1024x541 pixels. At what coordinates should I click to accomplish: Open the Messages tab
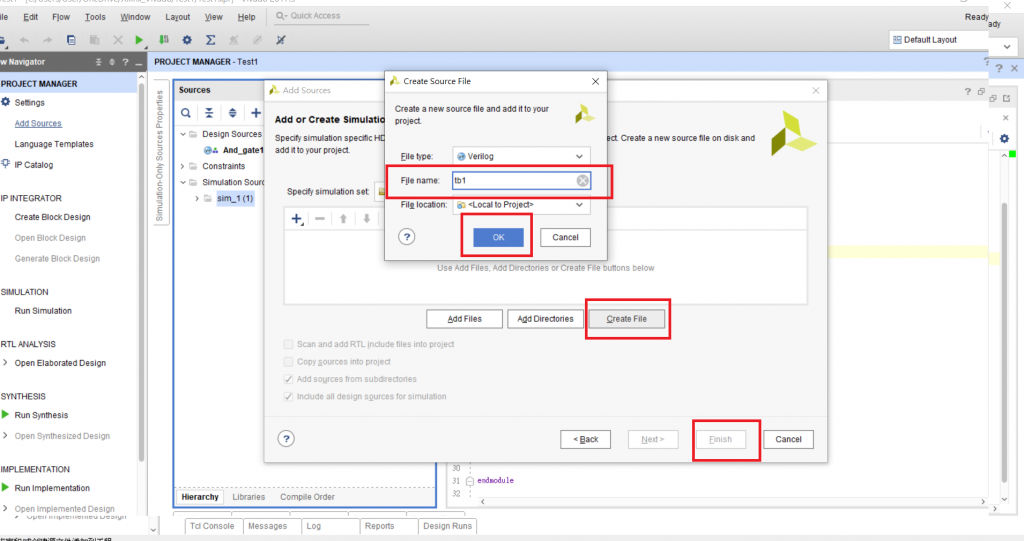pyautogui.click(x=268, y=526)
